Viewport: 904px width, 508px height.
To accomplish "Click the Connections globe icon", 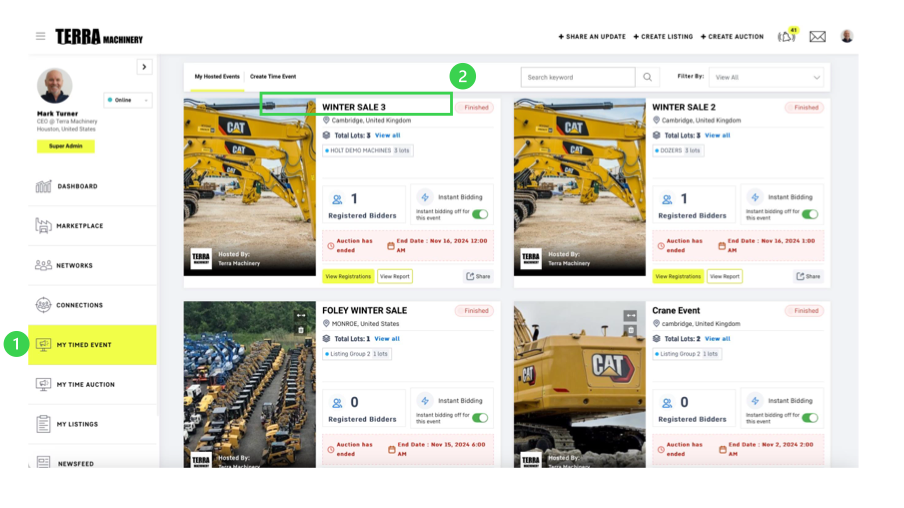I will (x=43, y=304).
